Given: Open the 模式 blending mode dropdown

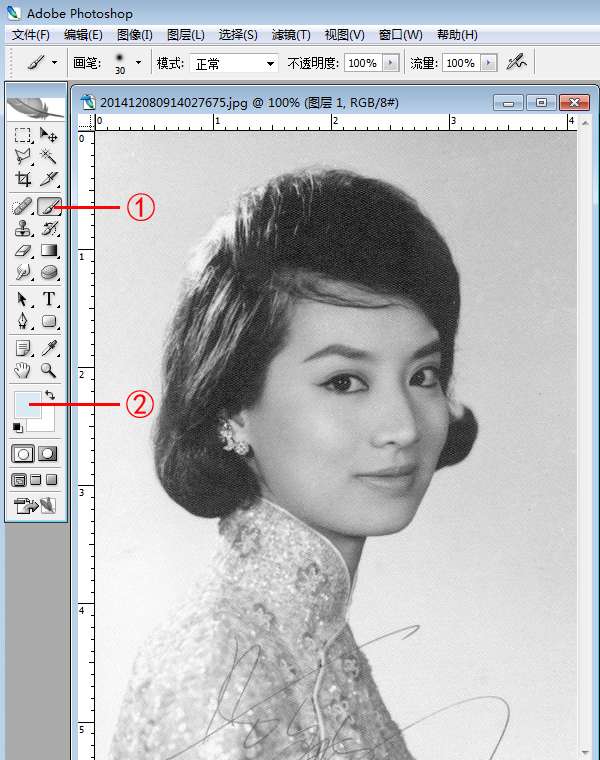Looking at the screenshot, I should (236, 63).
